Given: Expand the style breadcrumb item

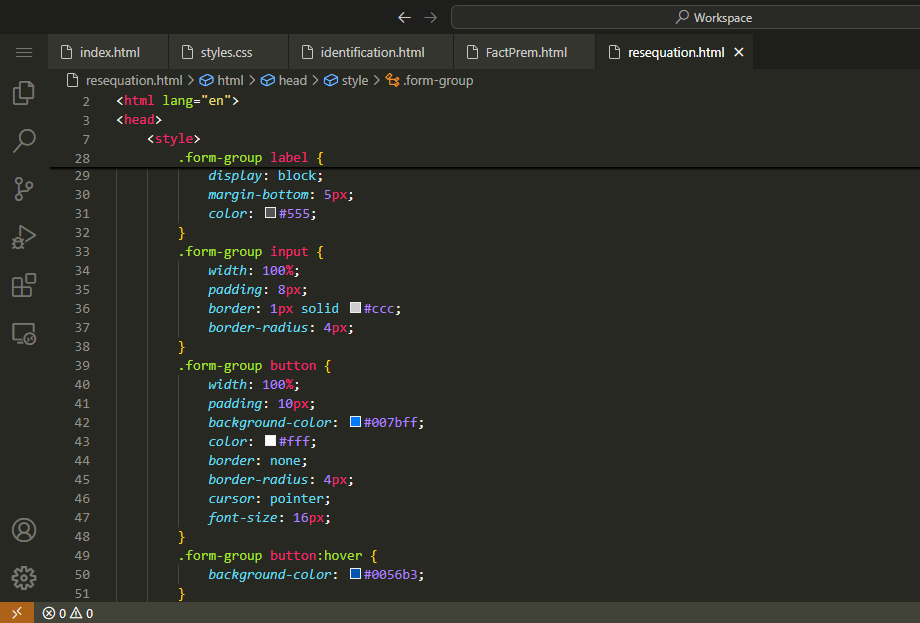Looking at the screenshot, I should click(354, 80).
